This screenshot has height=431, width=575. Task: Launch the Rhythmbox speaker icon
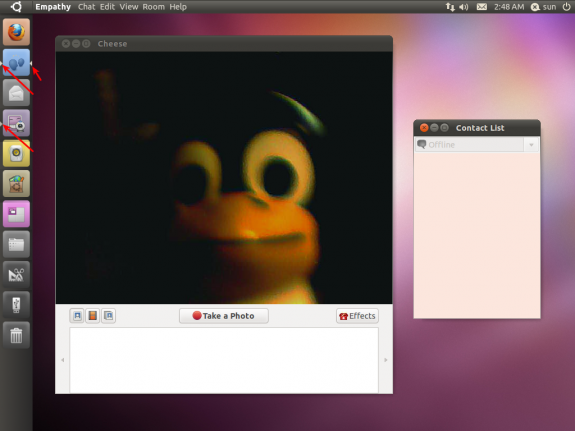click(x=17, y=153)
